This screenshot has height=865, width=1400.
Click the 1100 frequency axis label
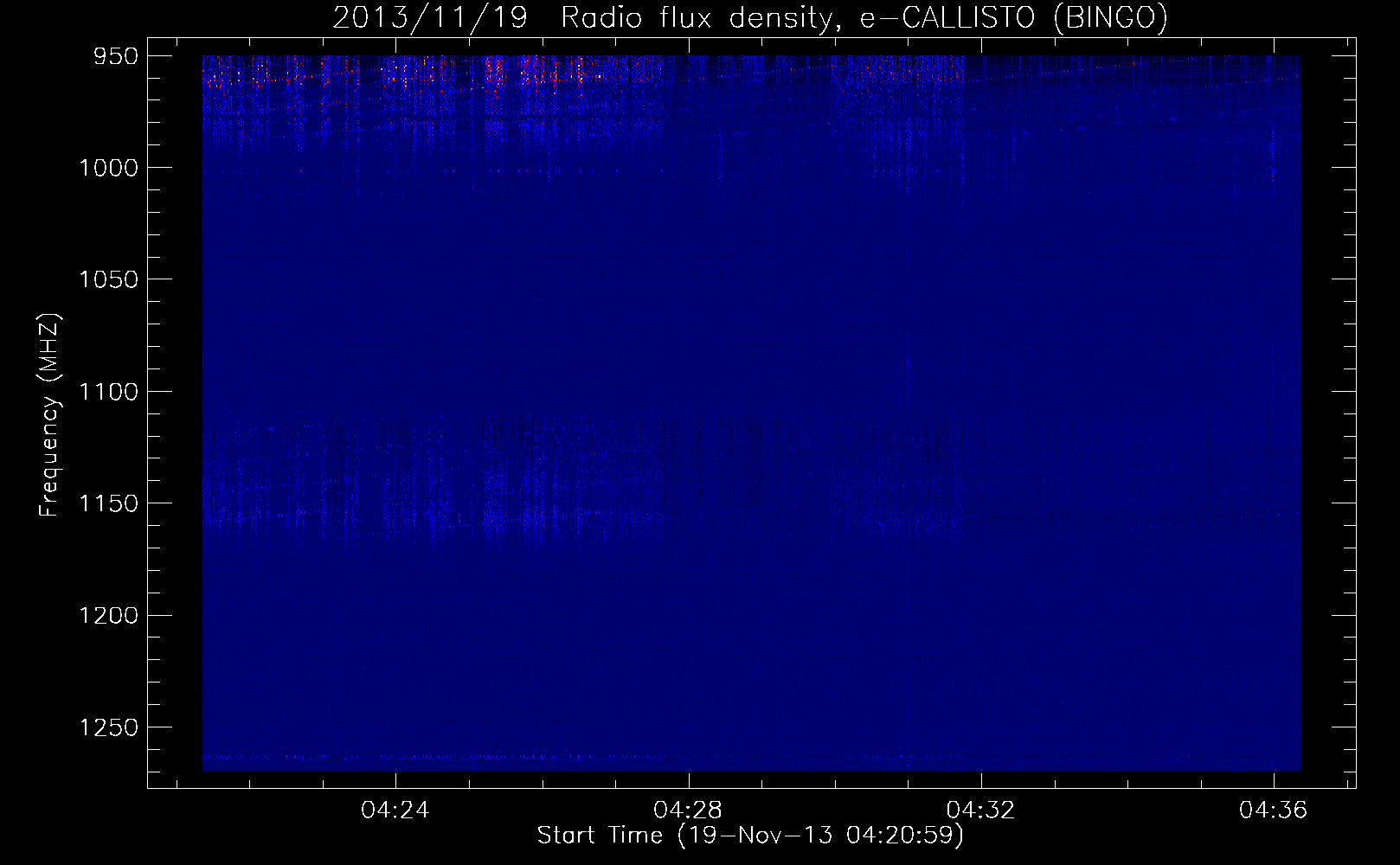(108, 392)
